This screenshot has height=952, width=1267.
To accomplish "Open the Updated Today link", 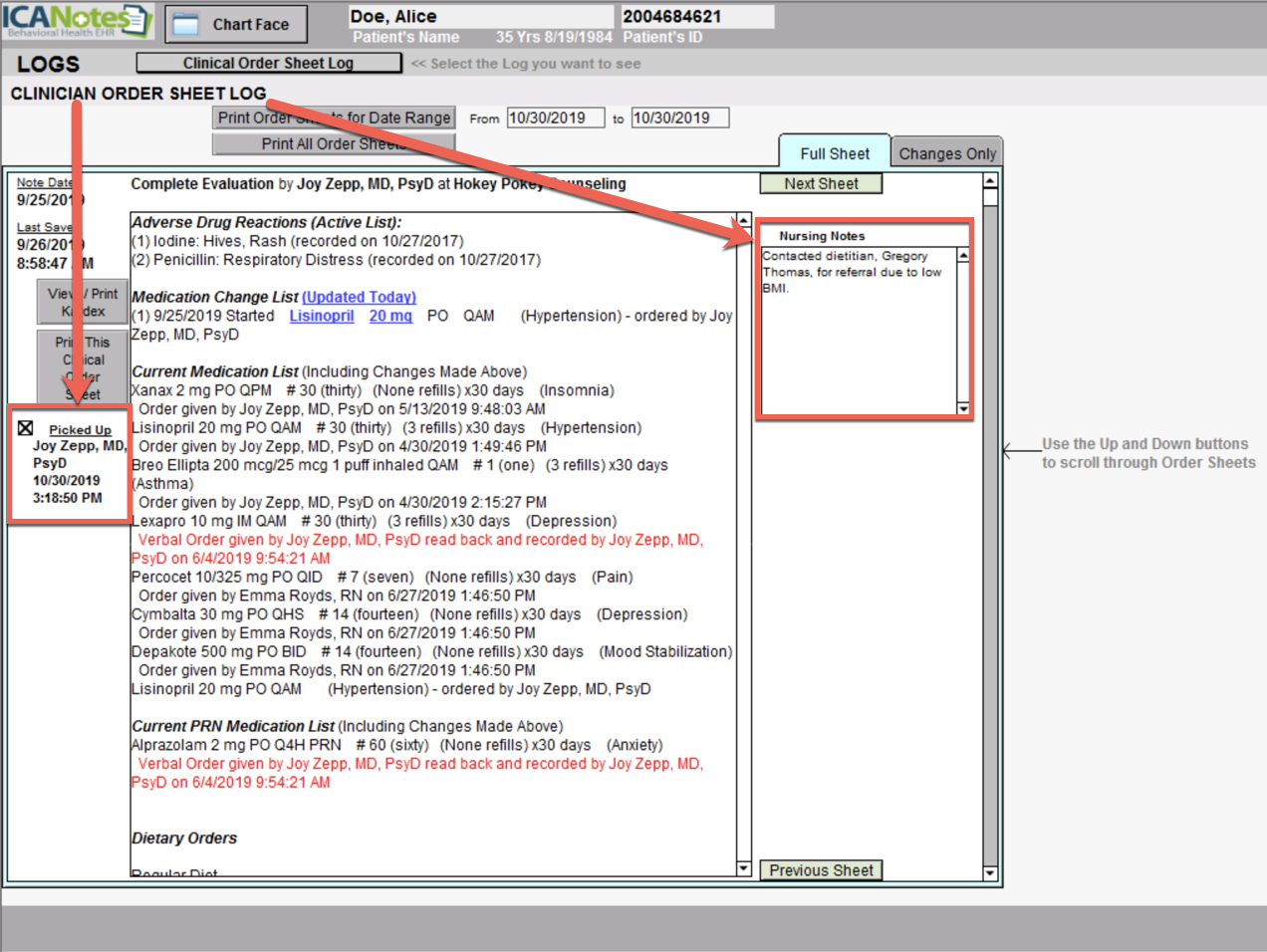I will pyautogui.click(x=359, y=297).
